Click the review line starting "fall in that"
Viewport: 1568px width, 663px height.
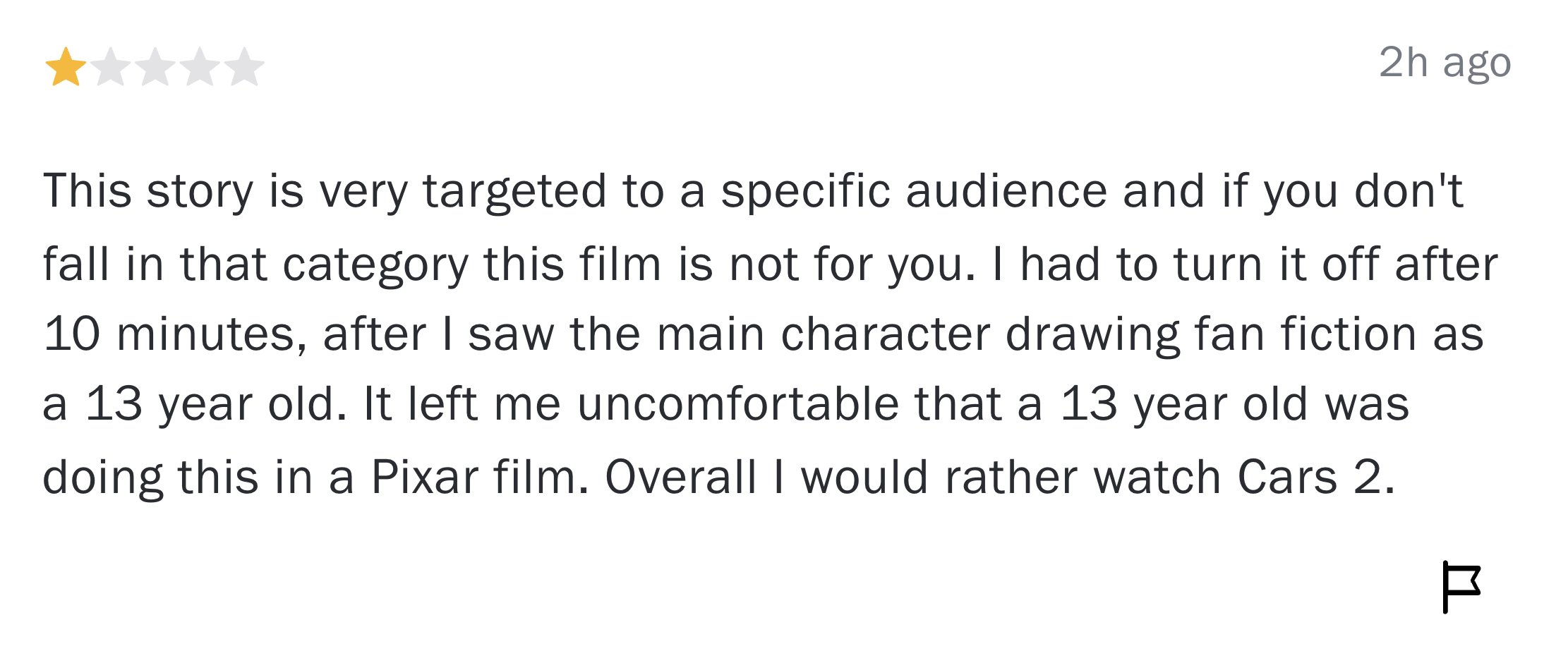pos(770,265)
